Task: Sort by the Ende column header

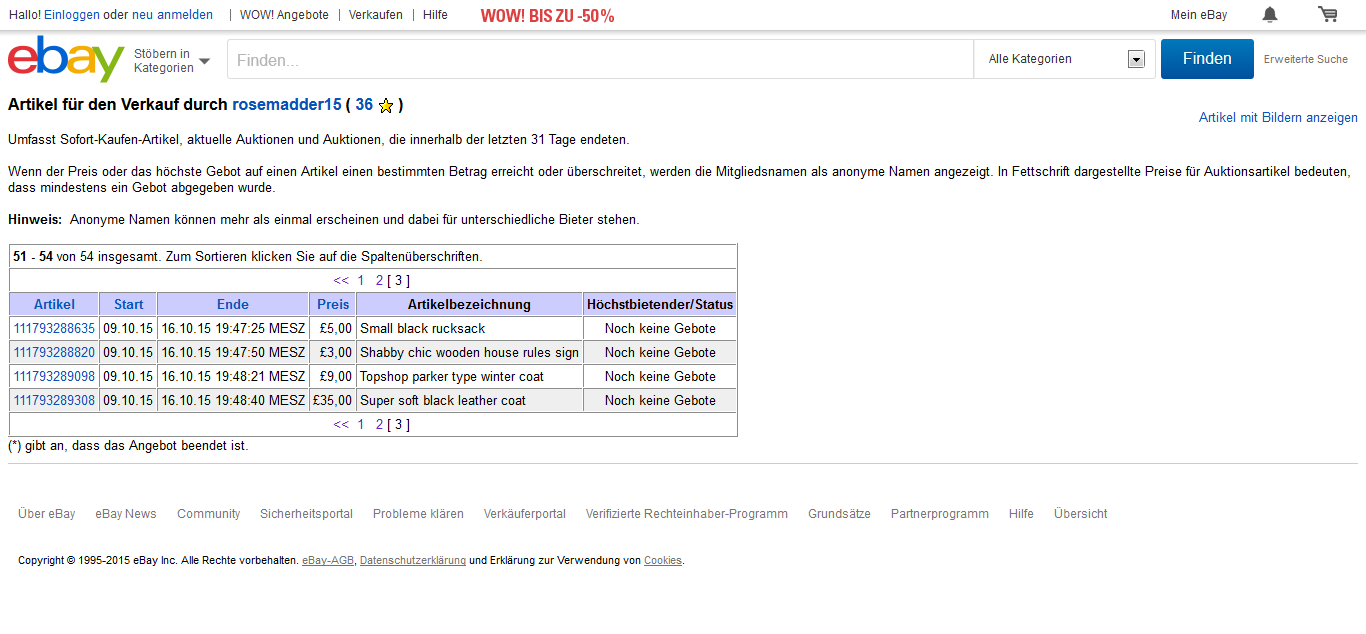Action: coord(233,304)
